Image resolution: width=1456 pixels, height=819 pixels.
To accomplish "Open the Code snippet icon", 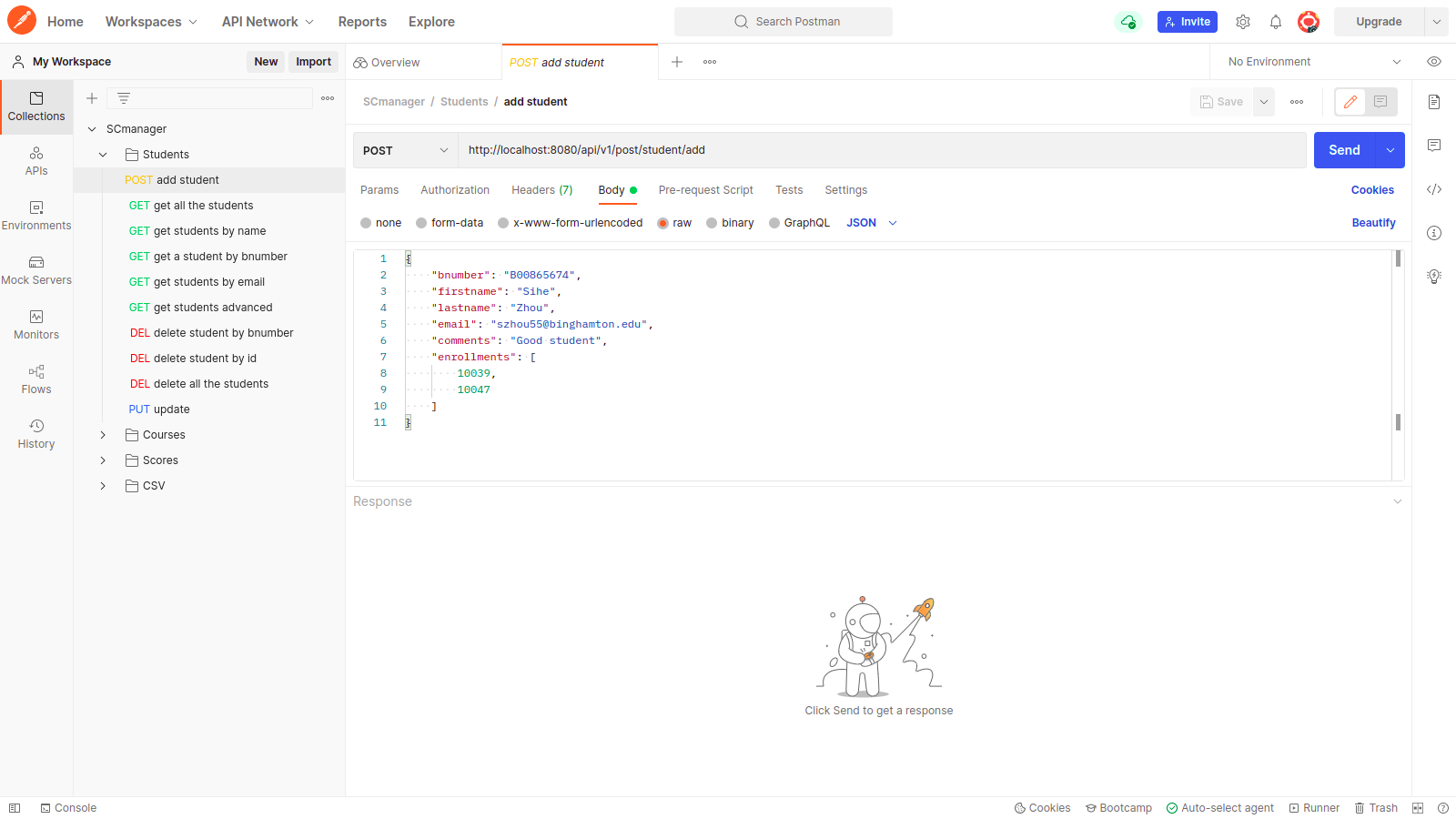I will (x=1434, y=189).
